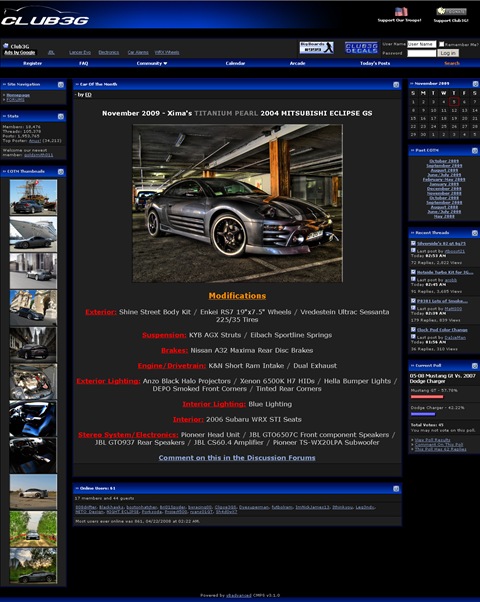Collapse the Site Navigation panel
Screen dimensions: 480x602
[61, 84]
